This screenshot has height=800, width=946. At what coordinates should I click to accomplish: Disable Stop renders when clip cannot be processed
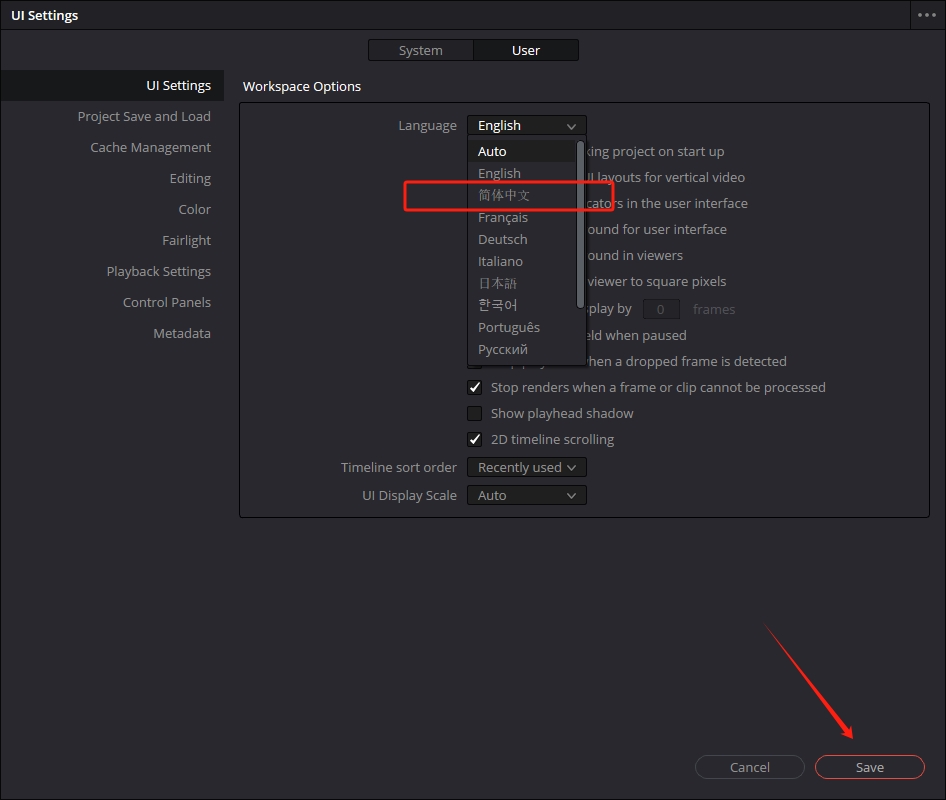(x=474, y=387)
